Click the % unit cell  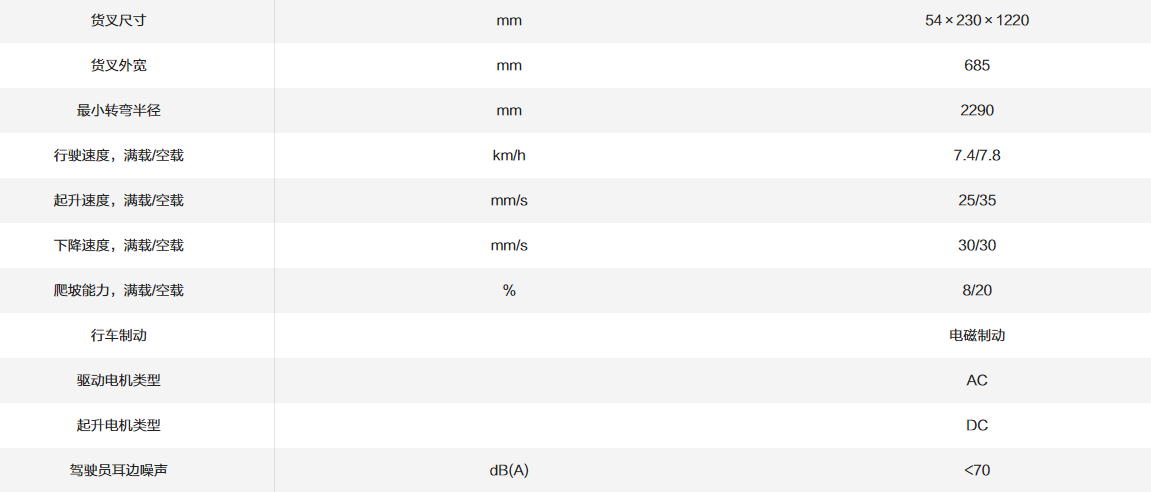pyautogui.click(x=508, y=290)
